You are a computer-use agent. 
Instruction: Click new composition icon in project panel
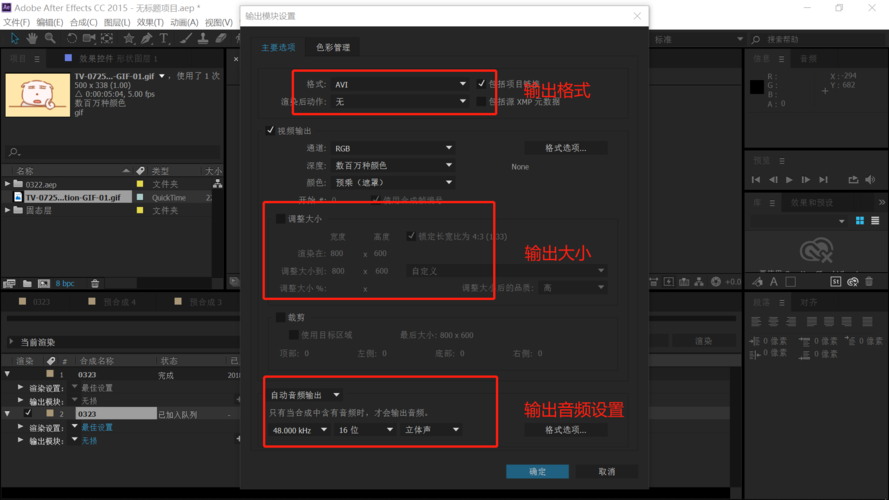pos(44,283)
